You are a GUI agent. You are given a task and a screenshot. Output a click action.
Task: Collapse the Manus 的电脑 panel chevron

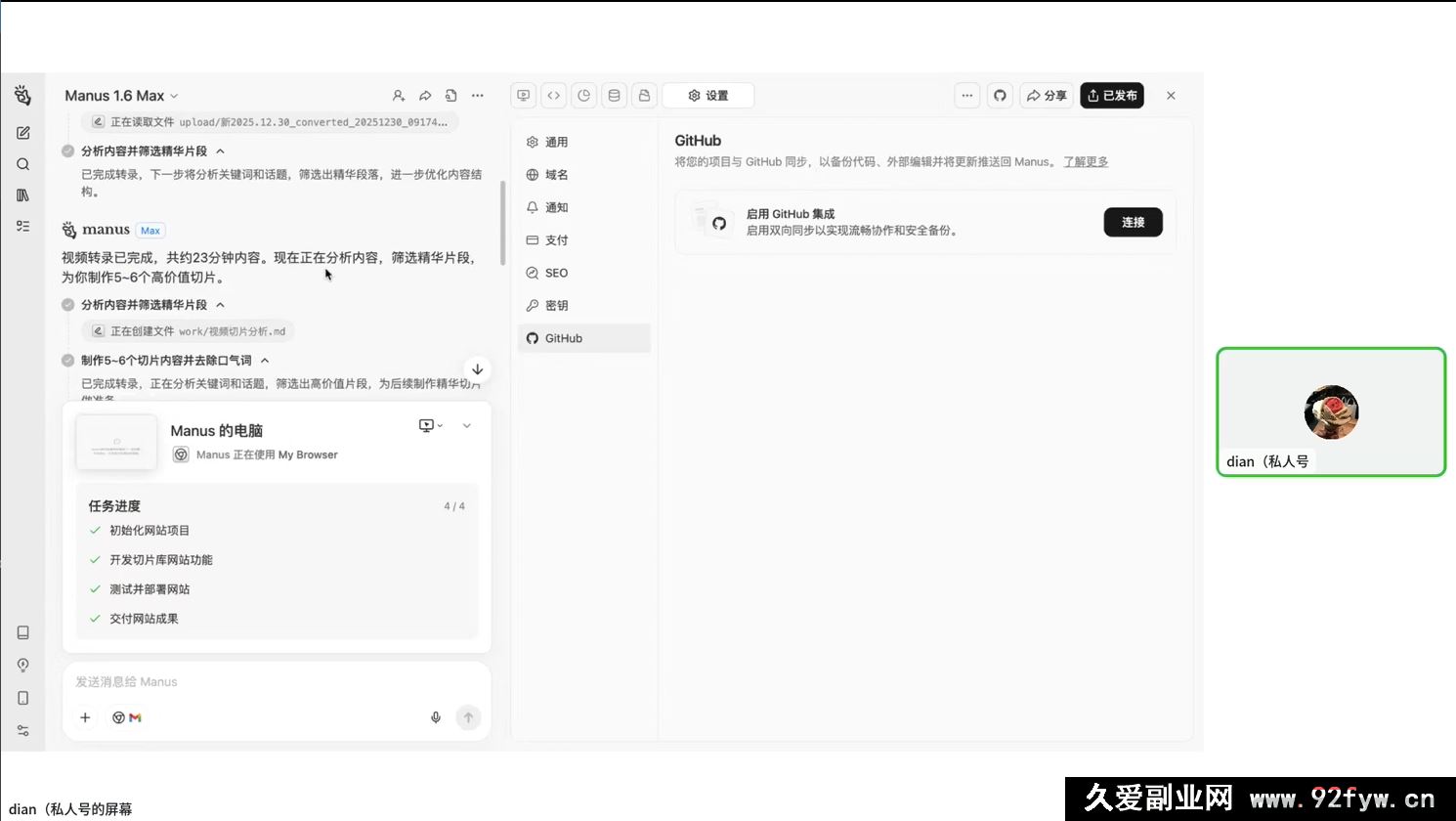(466, 425)
